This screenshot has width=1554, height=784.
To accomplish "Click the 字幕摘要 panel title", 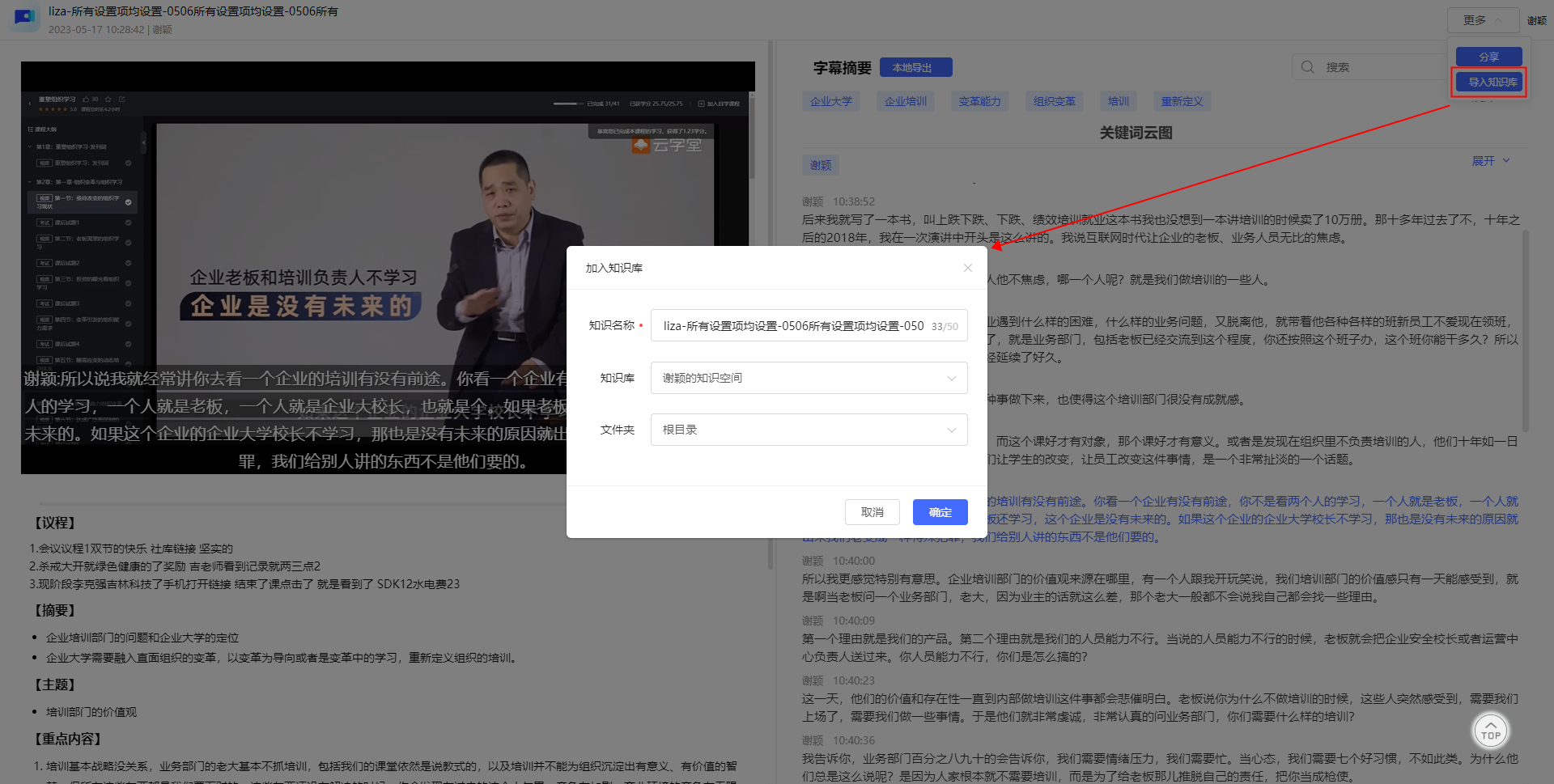I will click(x=842, y=68).
